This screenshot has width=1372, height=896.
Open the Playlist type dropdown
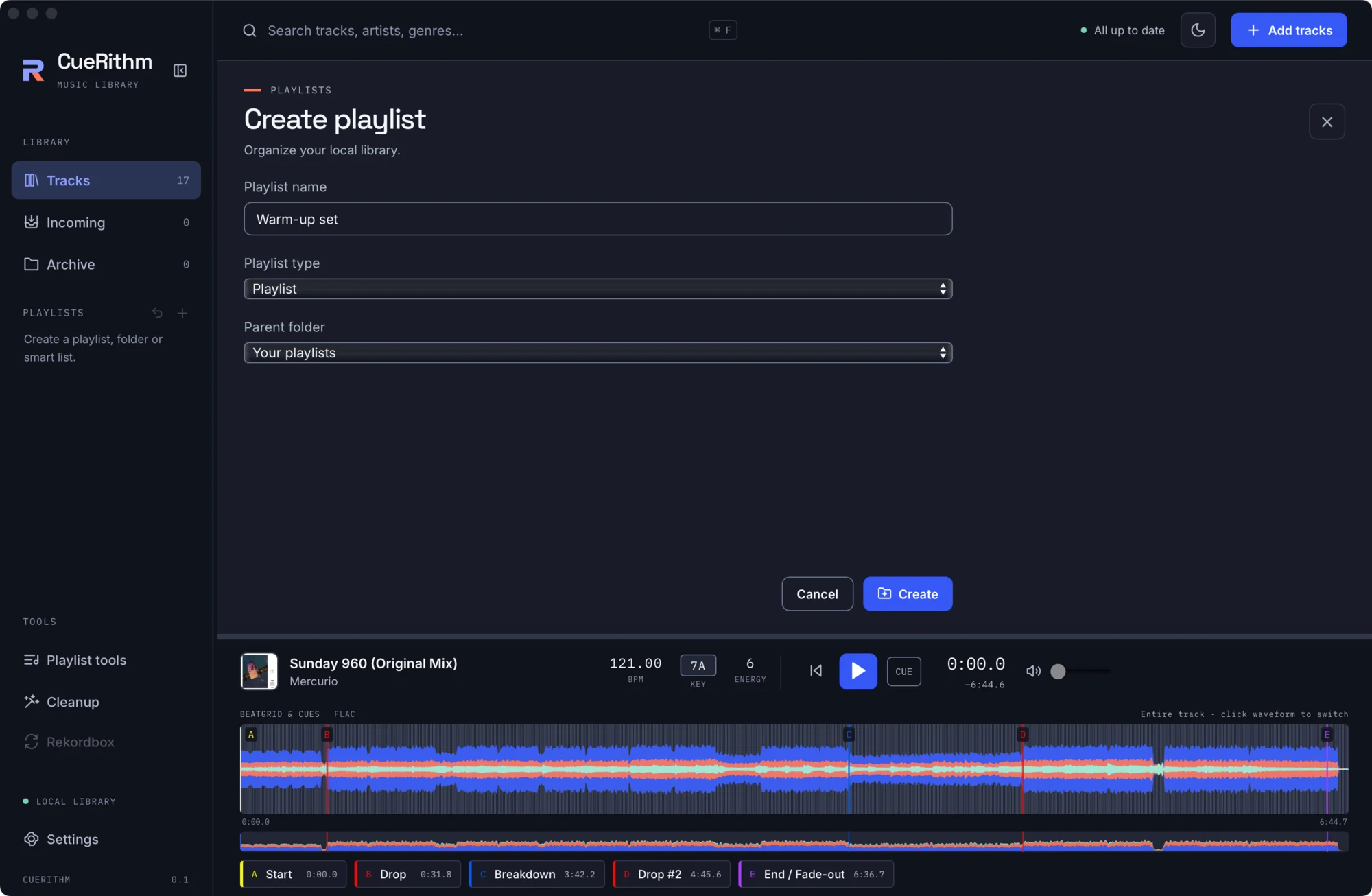click(598, 289)
